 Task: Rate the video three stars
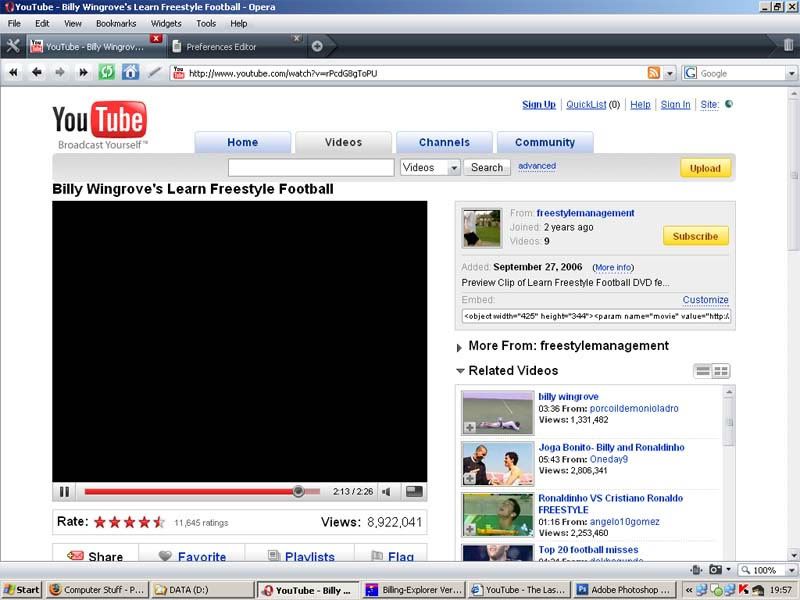(x=130, y=522)
